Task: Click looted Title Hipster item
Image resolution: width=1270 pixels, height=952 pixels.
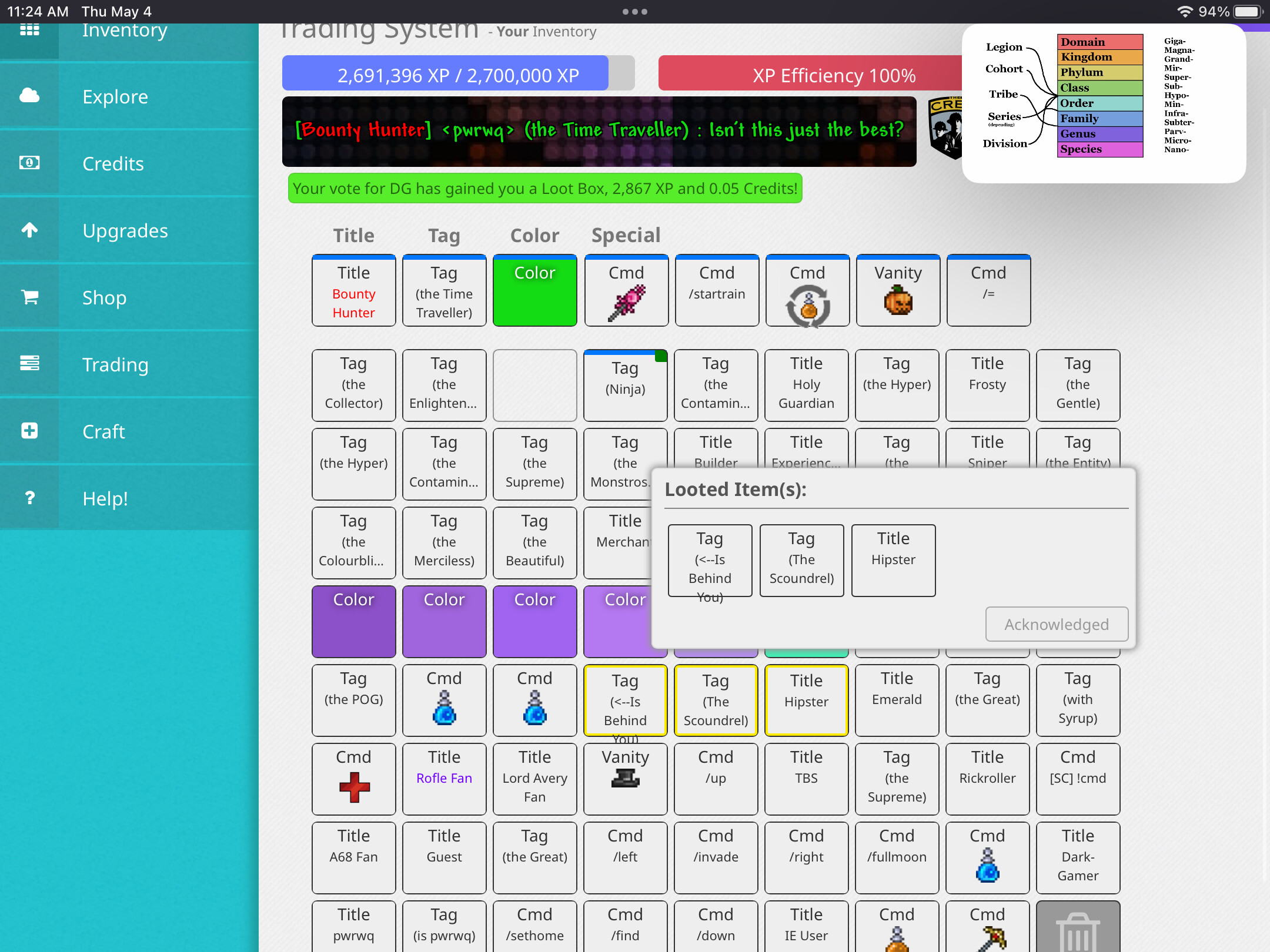Action: point(894,561)
